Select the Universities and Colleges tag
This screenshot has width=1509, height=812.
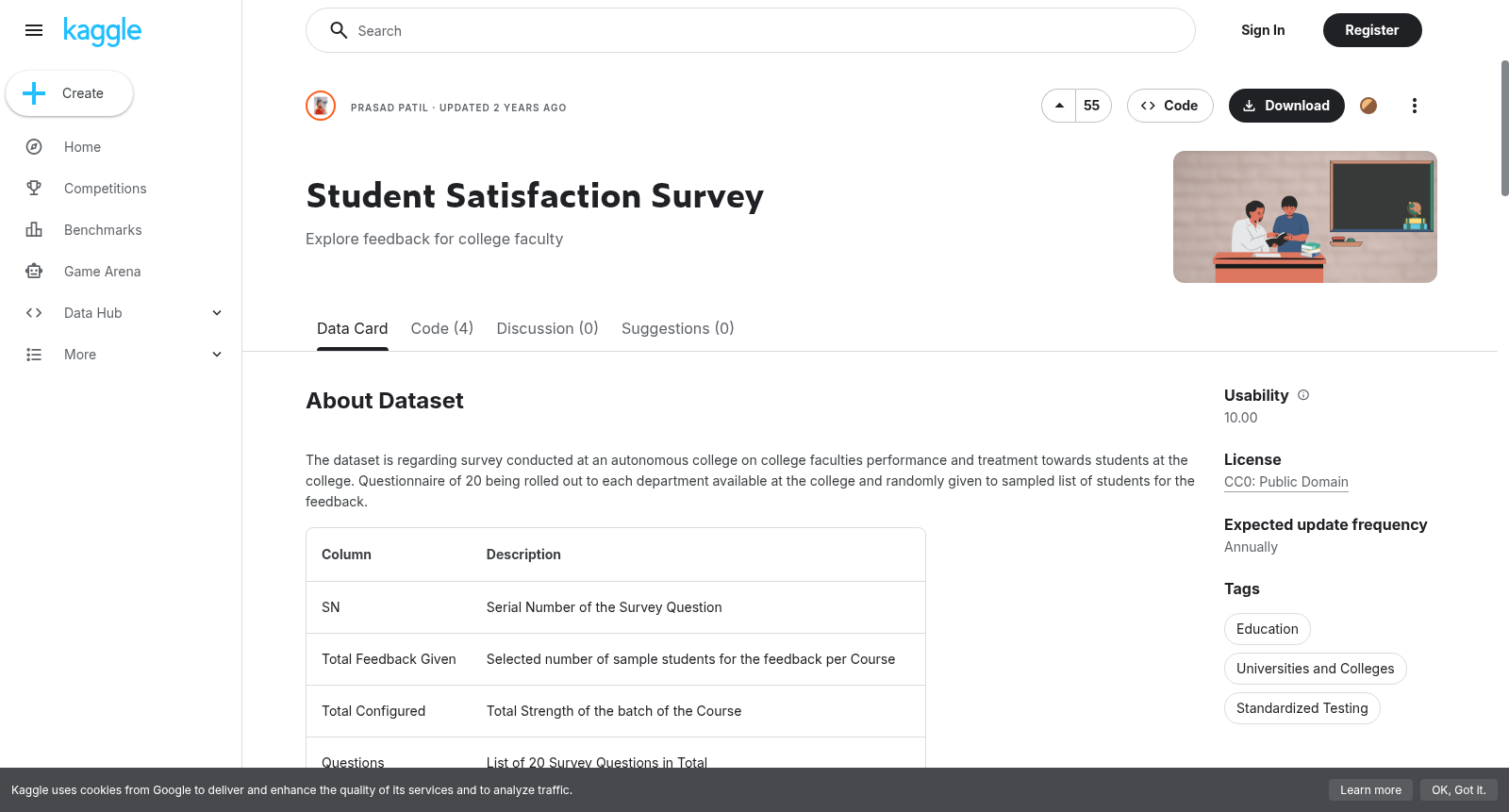coord(1316,669)
